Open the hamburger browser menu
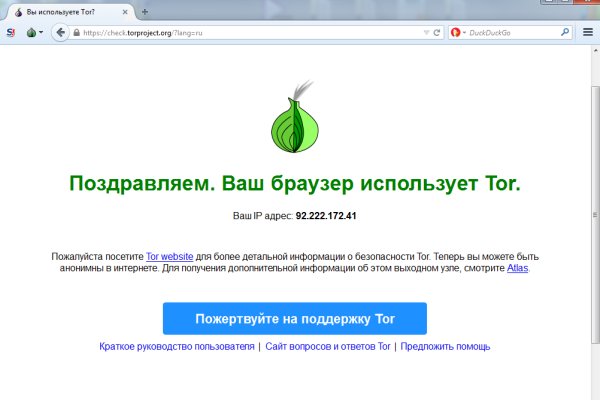The height and width of the screenshot is (400, 600). click(x=588, y=32)
